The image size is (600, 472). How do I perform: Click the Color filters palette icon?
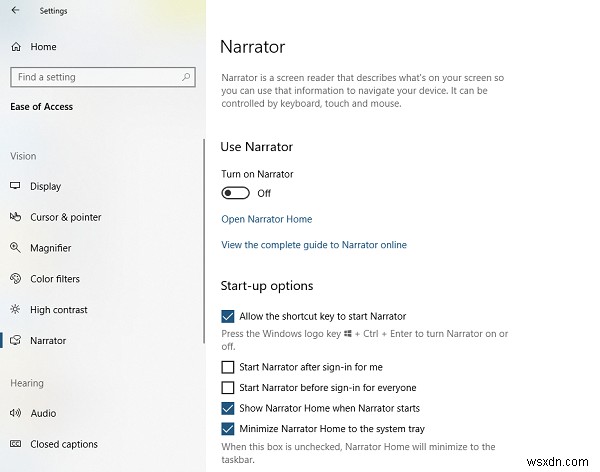pyautogui.click(x=15, y=279)
